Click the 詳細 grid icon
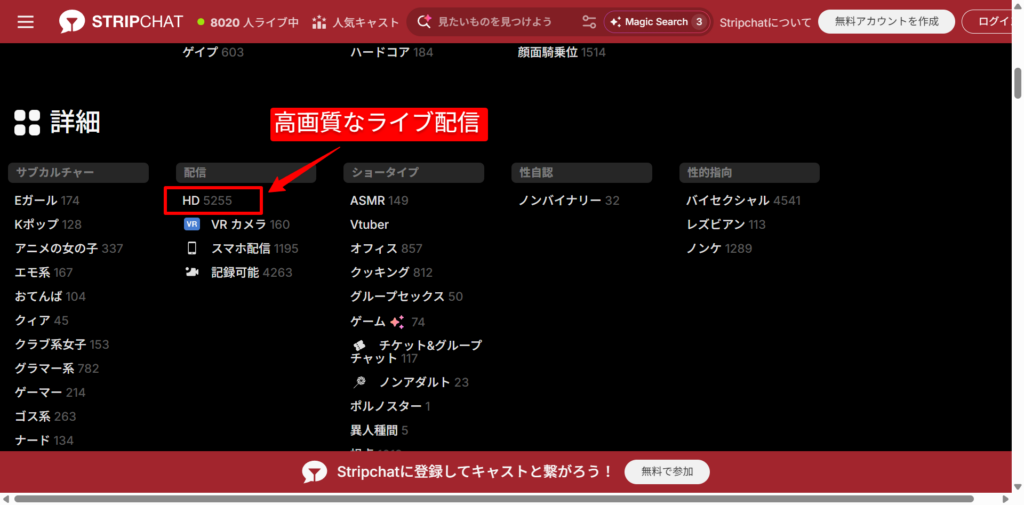 [x=27, y=122]
